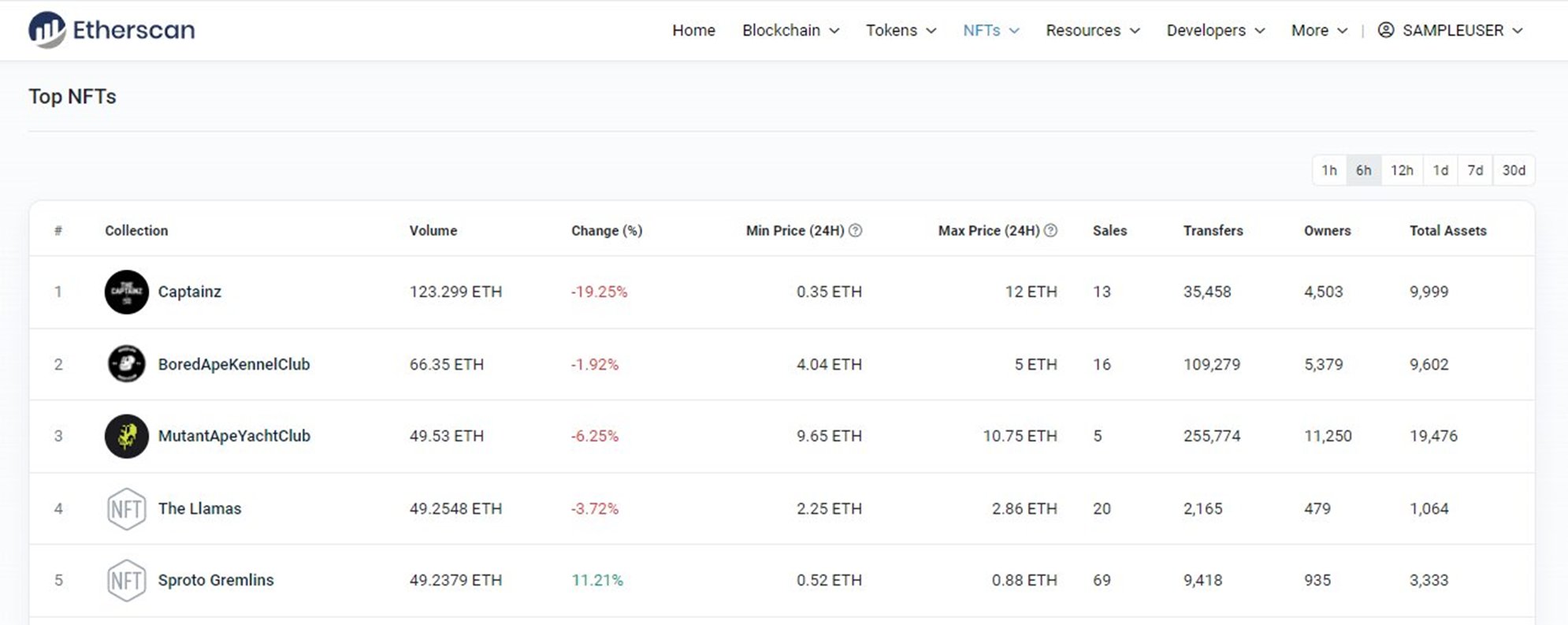Go to the Home page

tap(693, 30)
